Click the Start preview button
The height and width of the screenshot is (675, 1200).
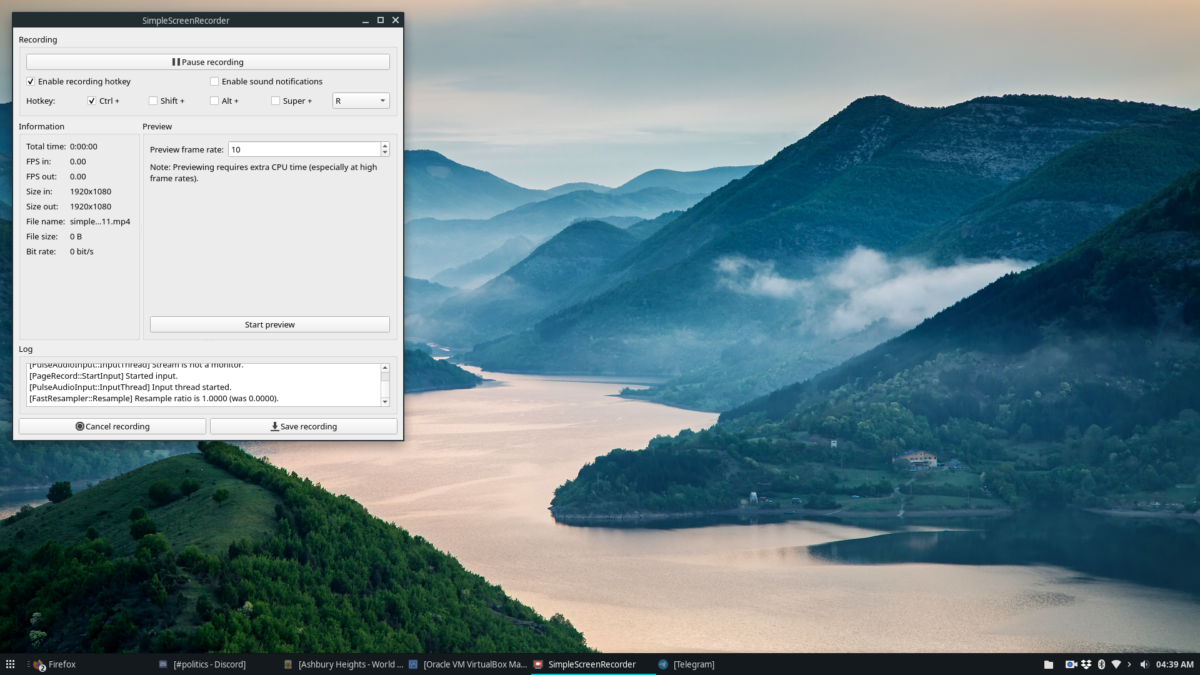(270, 324)
